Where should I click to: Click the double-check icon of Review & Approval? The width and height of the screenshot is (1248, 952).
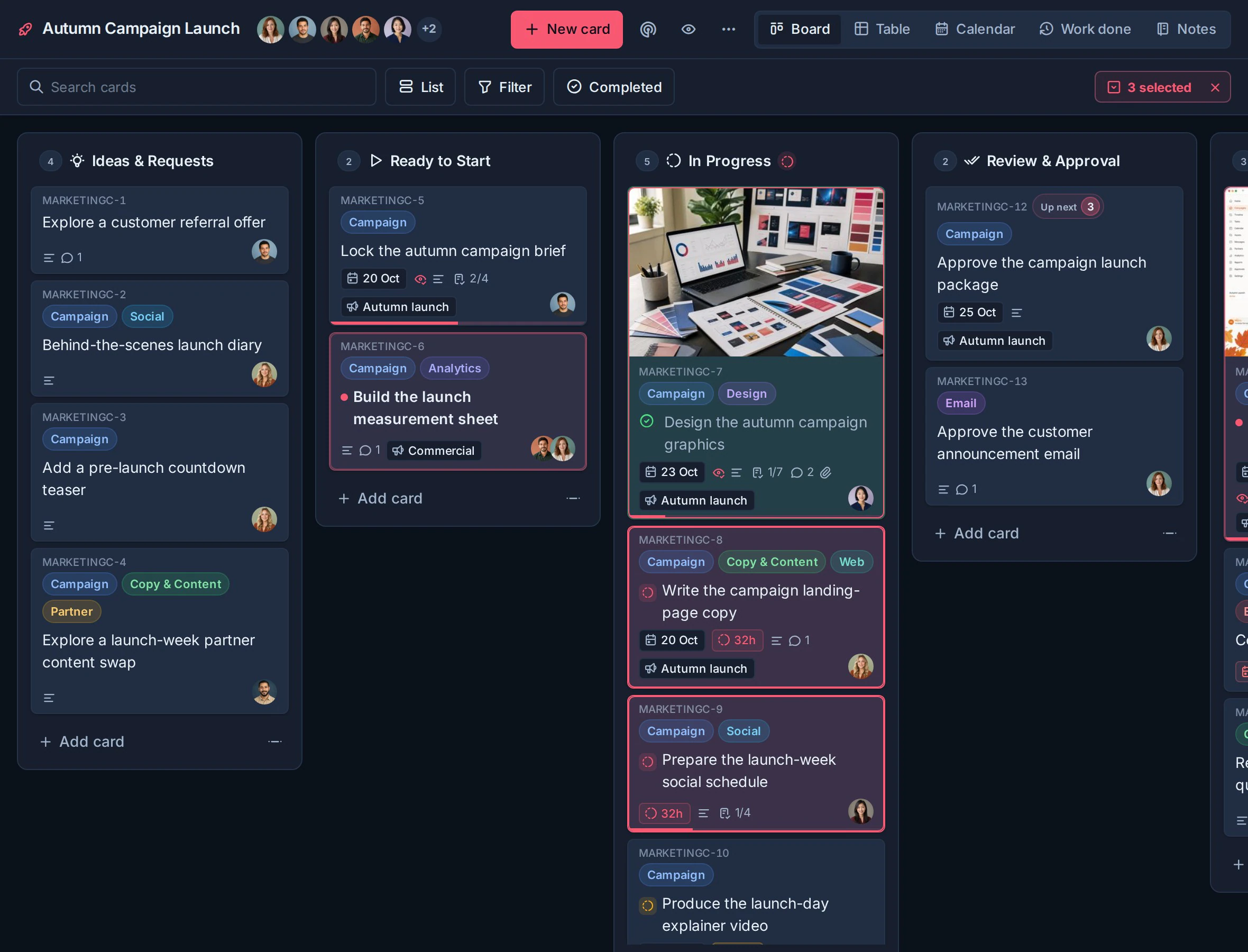[971, 161]
